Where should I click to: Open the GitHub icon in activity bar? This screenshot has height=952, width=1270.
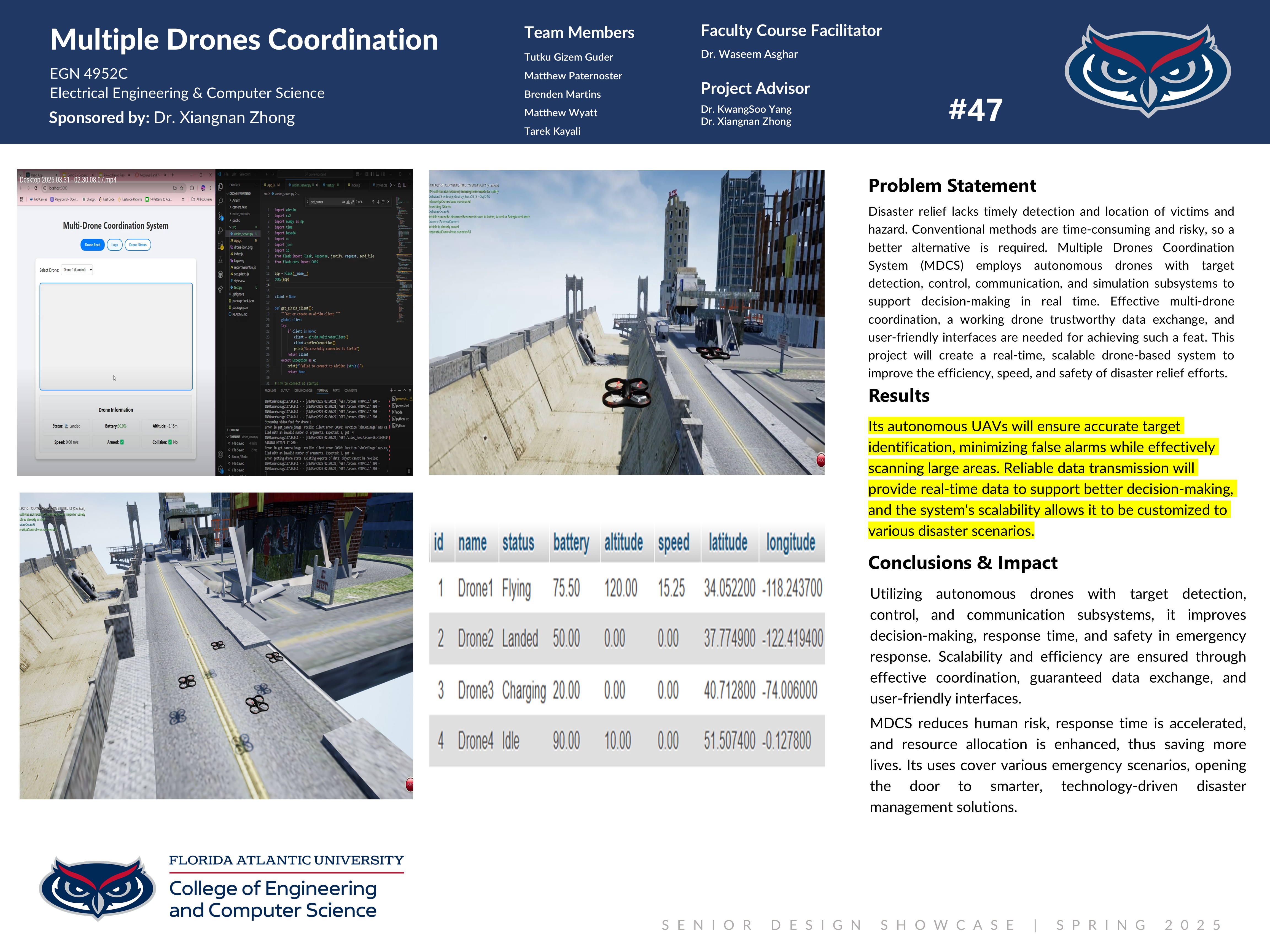(x=220, y=275)
